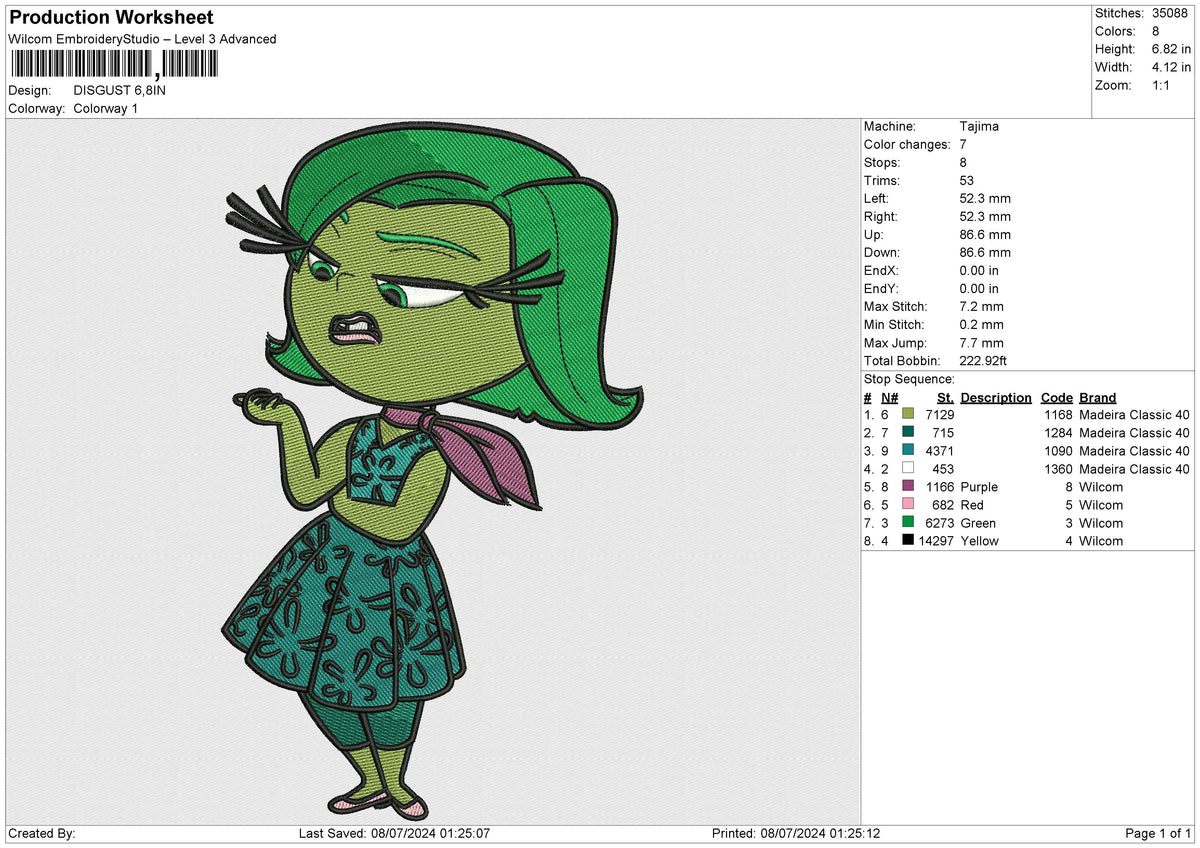The height and width of the screenshot is (848, 1200).
Task: Pick the purple swatch in the Purple row
Action: point(907,487)
